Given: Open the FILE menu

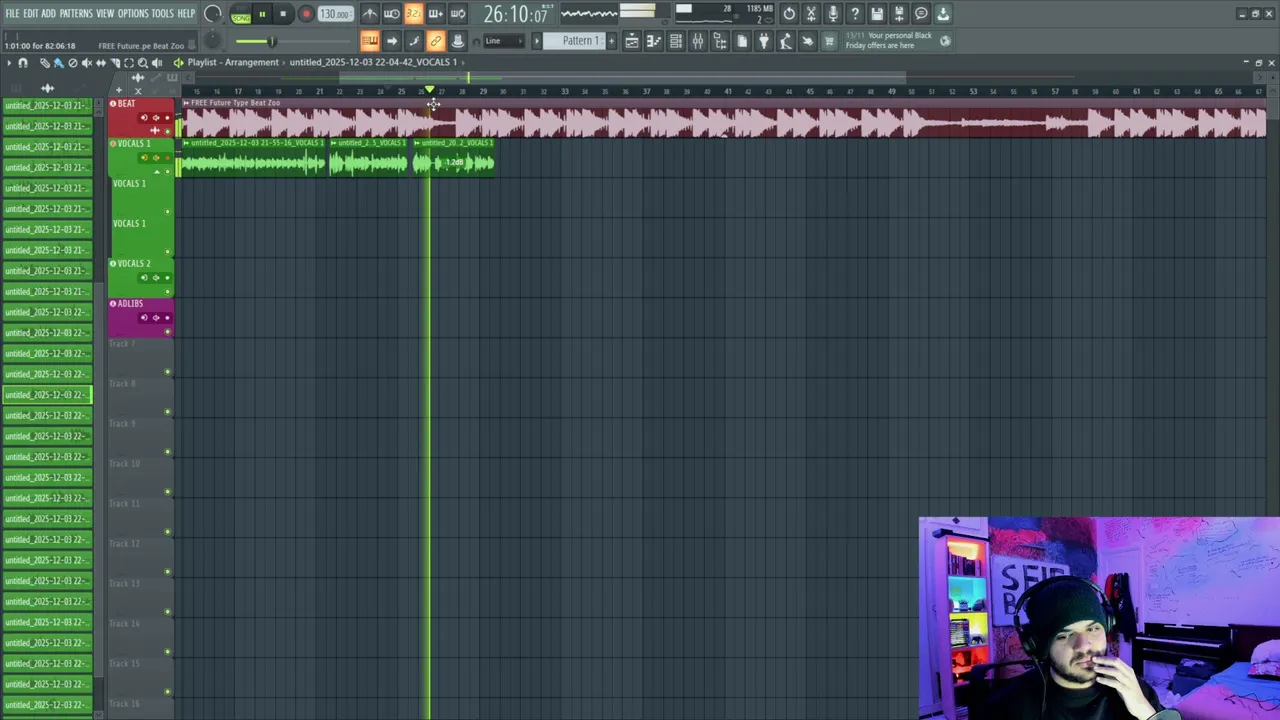Looking at the screenshot, I should [12, 14].
